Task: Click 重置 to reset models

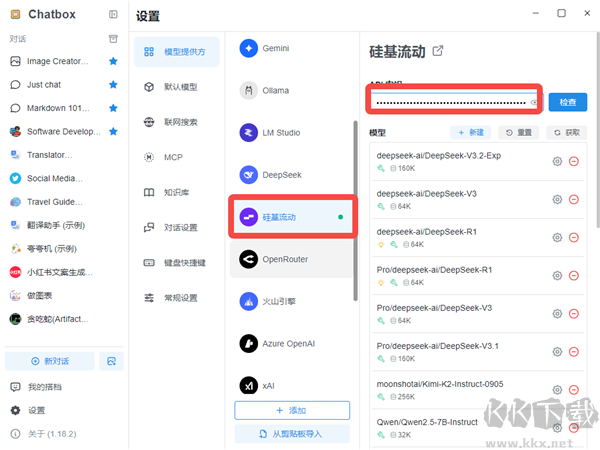Action: pyautogui.click(x=518, y=132)
